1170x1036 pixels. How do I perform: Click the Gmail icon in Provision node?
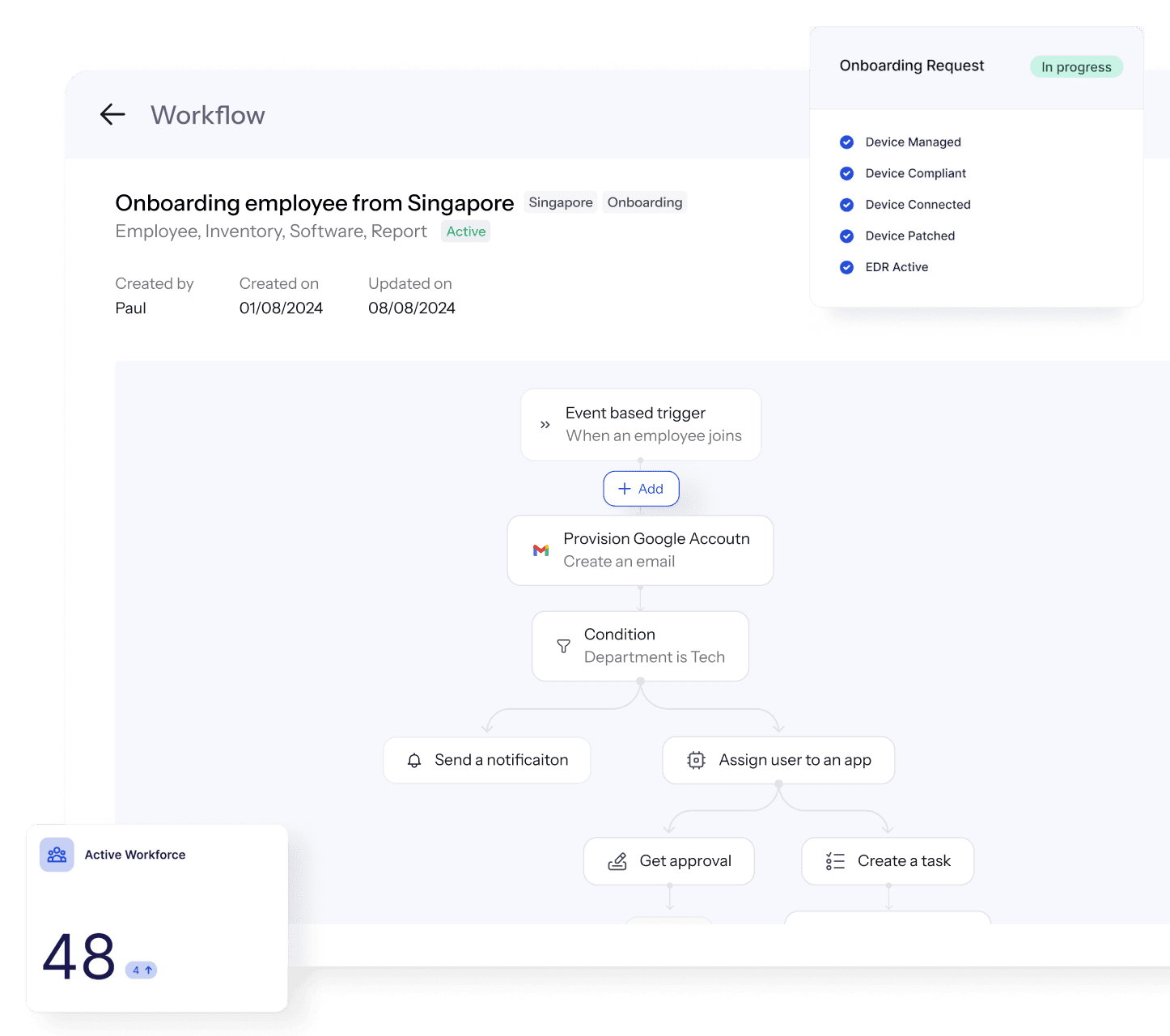click(x=540, y=550)
